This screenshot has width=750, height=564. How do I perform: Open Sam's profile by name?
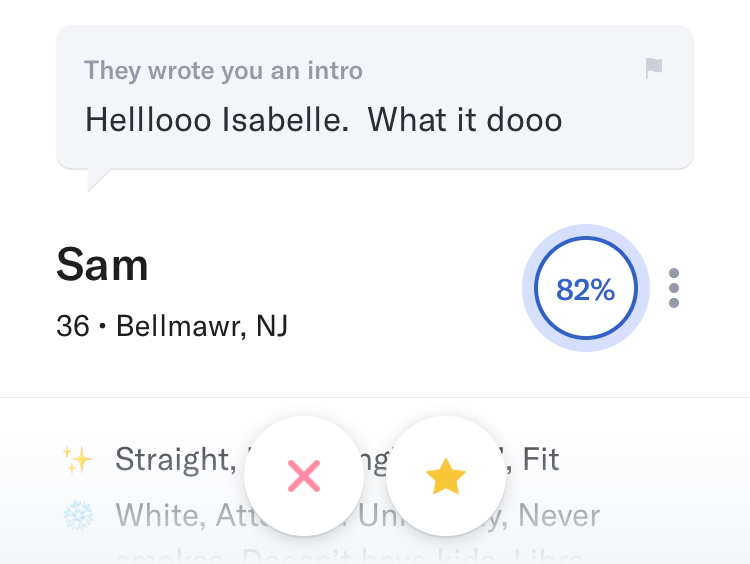click(x=102, y=265)
